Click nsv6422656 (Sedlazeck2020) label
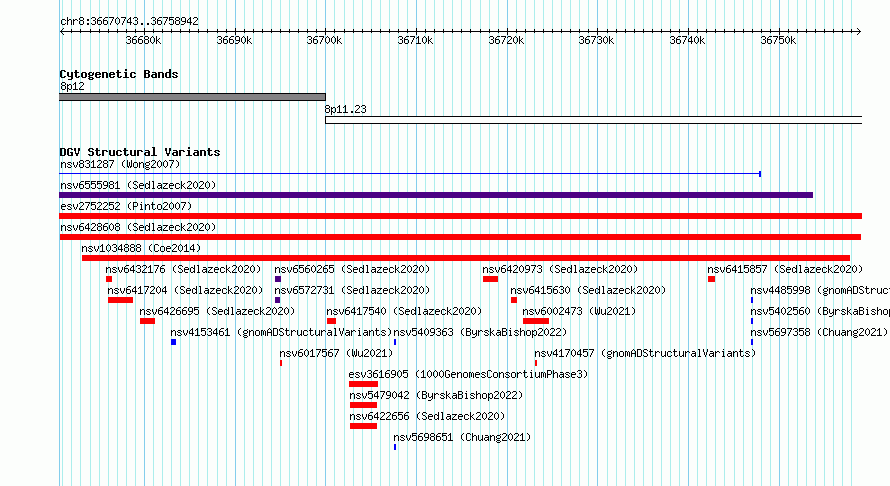The width and height of the screenshot is (890, 486). click(x=427, y=416)
